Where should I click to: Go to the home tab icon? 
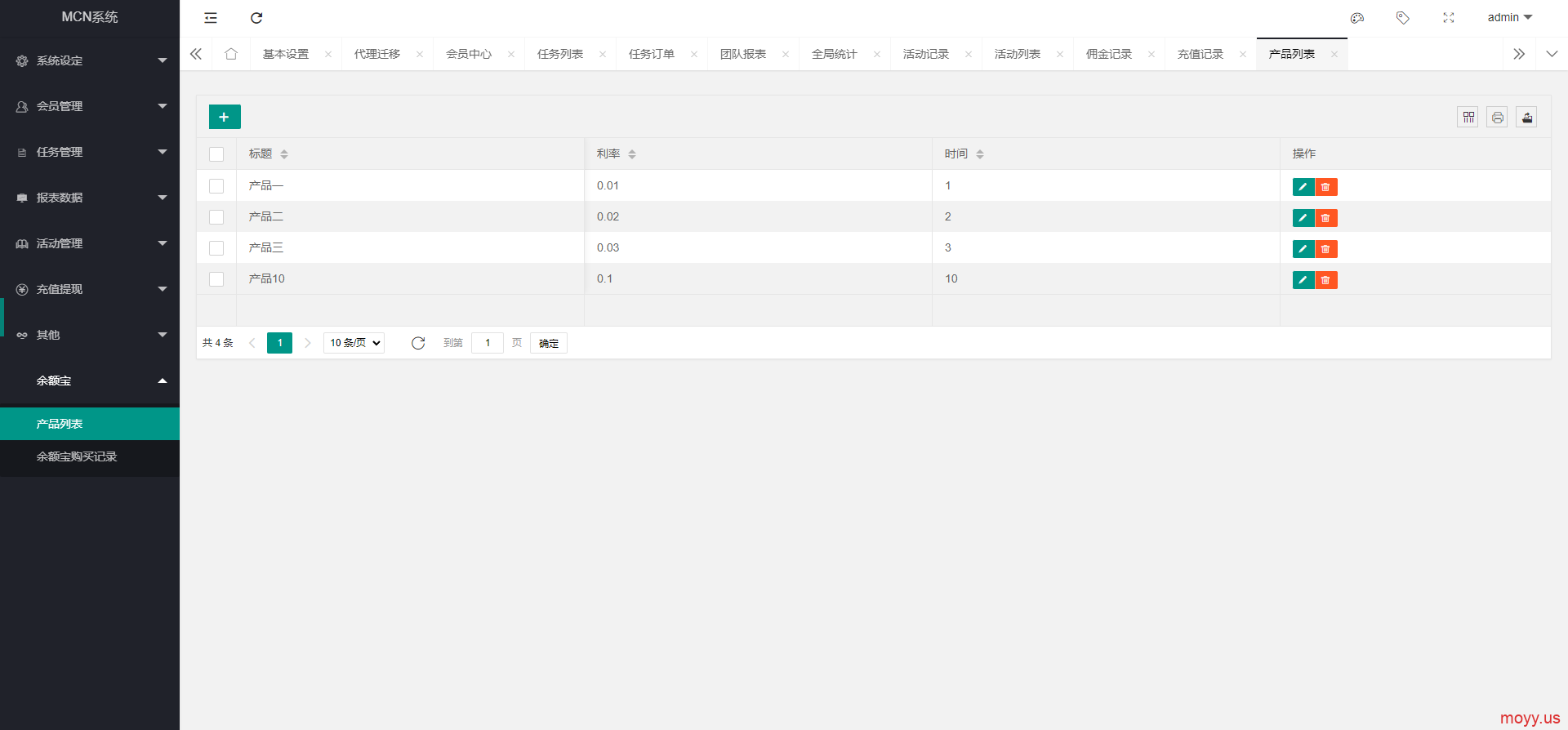click(231, 54)
